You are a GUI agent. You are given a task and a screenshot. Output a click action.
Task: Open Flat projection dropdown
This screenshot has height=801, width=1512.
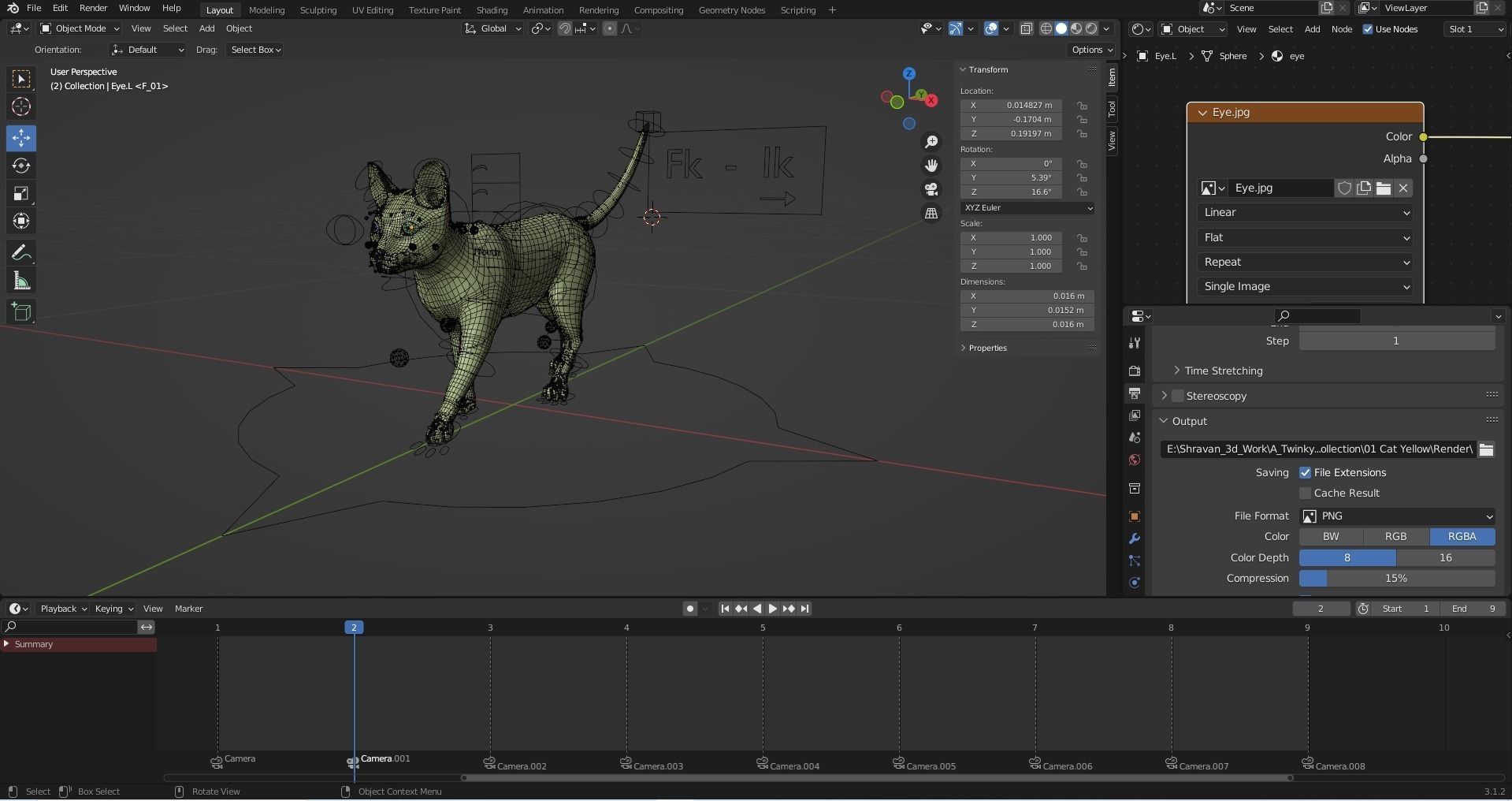[1306, 238]
